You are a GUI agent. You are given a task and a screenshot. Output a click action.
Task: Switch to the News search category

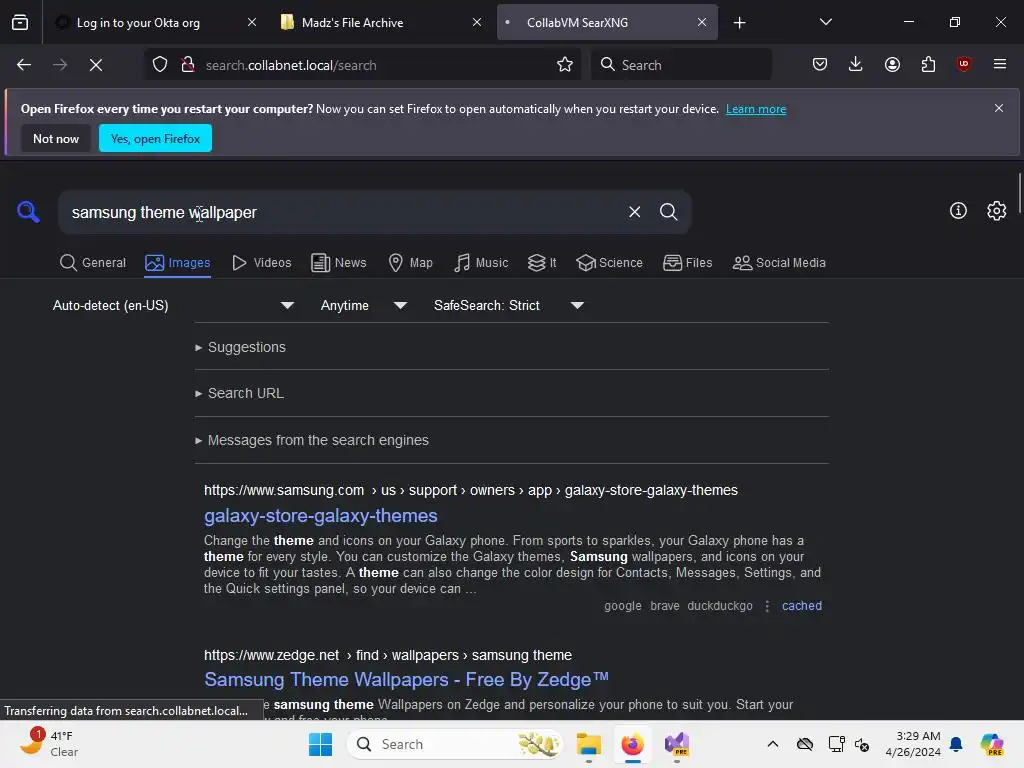tap(339, 263)
